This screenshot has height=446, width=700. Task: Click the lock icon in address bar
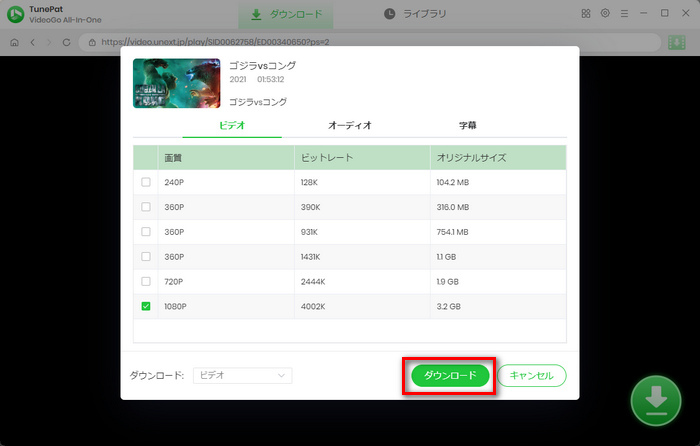tap(92, 42)
